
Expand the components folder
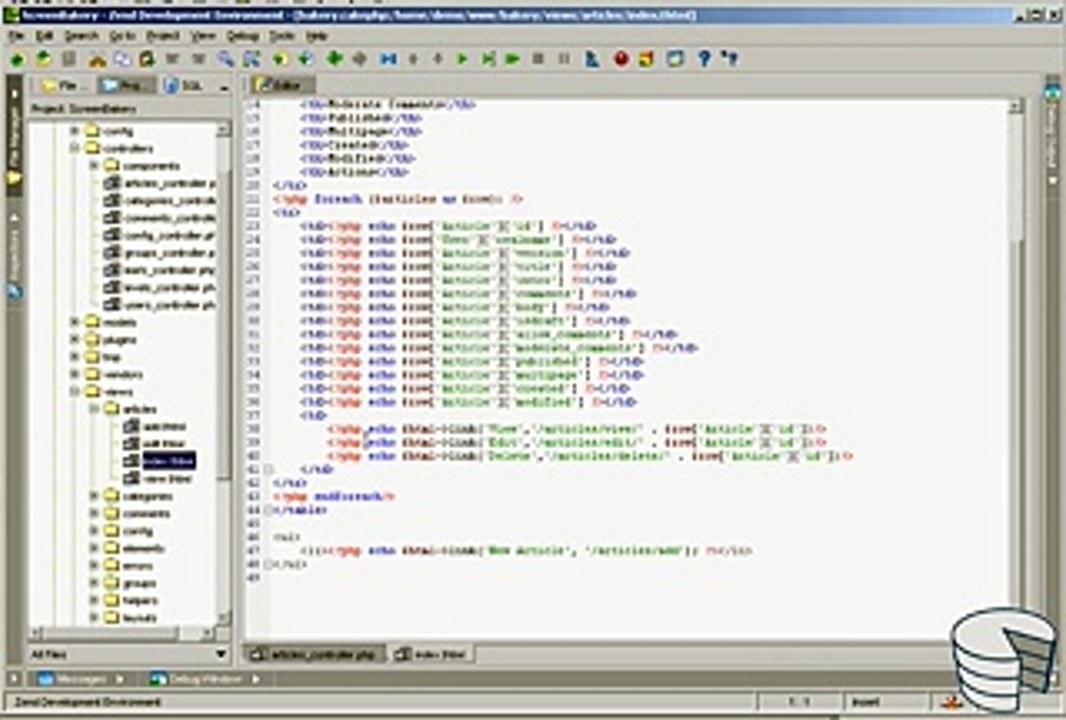(94, 166)
